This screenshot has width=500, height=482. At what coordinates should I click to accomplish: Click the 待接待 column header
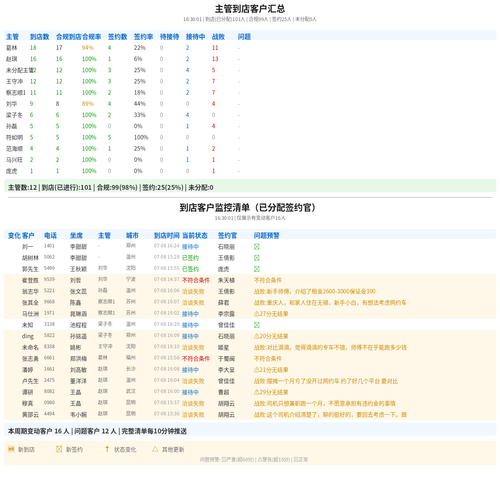click(x=169, y=37)
